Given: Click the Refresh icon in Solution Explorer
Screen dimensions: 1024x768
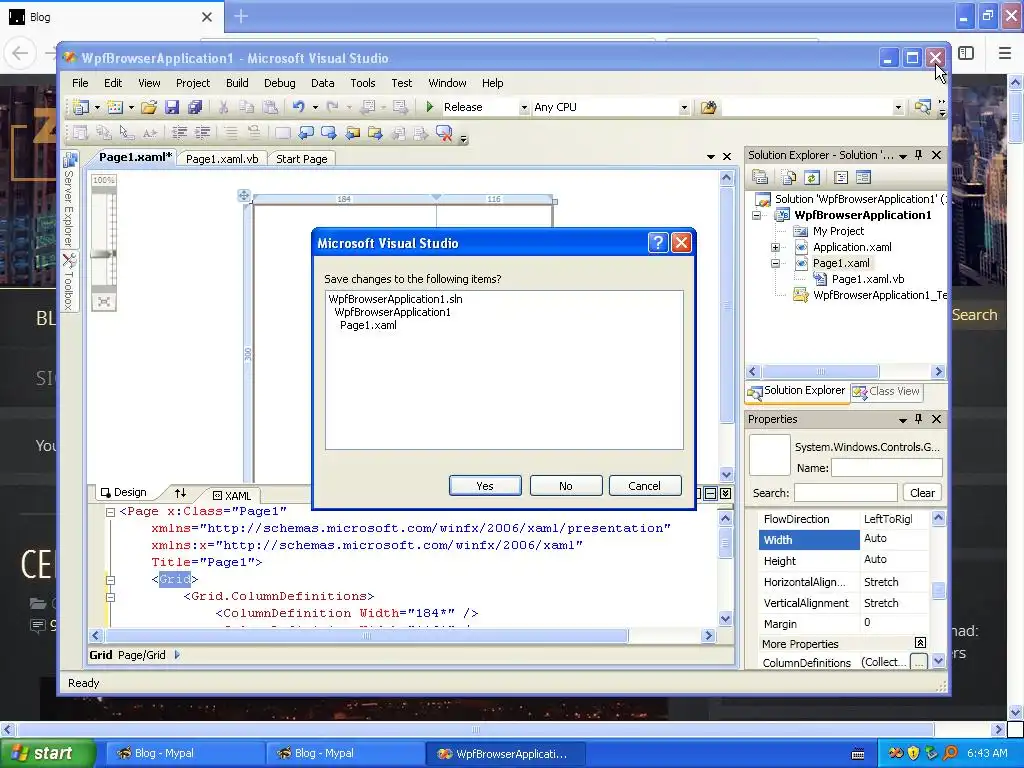Looking at the screenshot, I should (811, 177).
